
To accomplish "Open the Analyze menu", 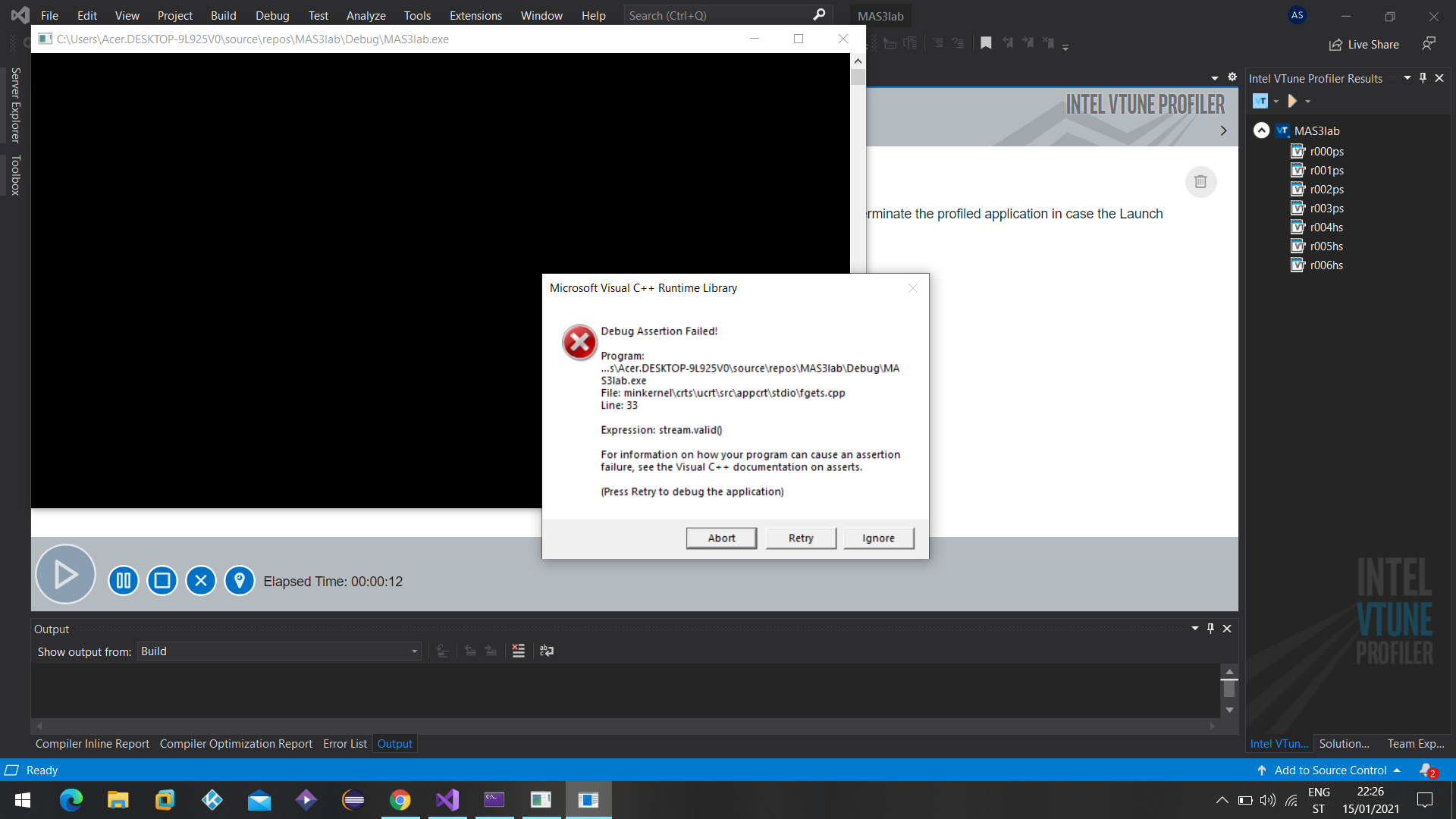I will (x=366, y=15).
